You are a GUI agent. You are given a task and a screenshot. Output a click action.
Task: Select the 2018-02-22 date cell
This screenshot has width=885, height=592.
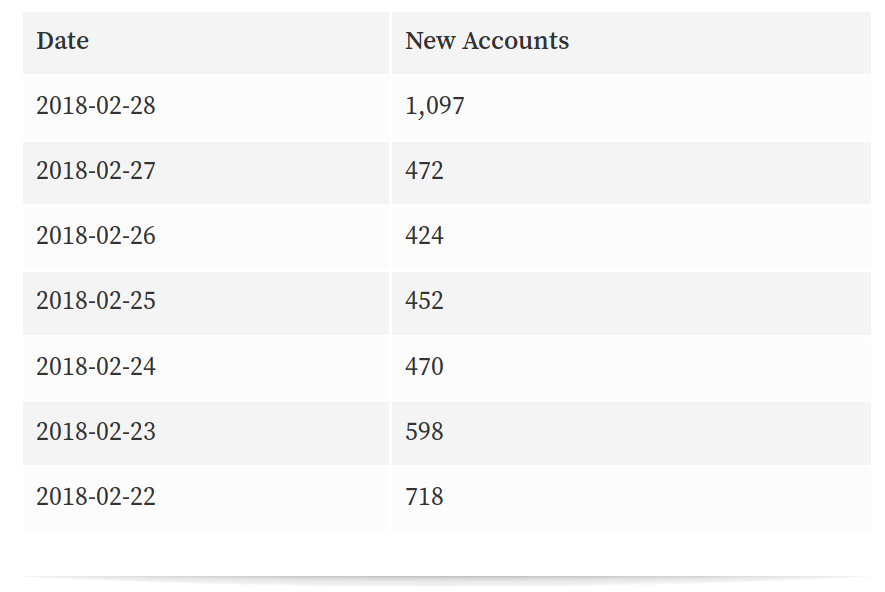tap(96, 497)
